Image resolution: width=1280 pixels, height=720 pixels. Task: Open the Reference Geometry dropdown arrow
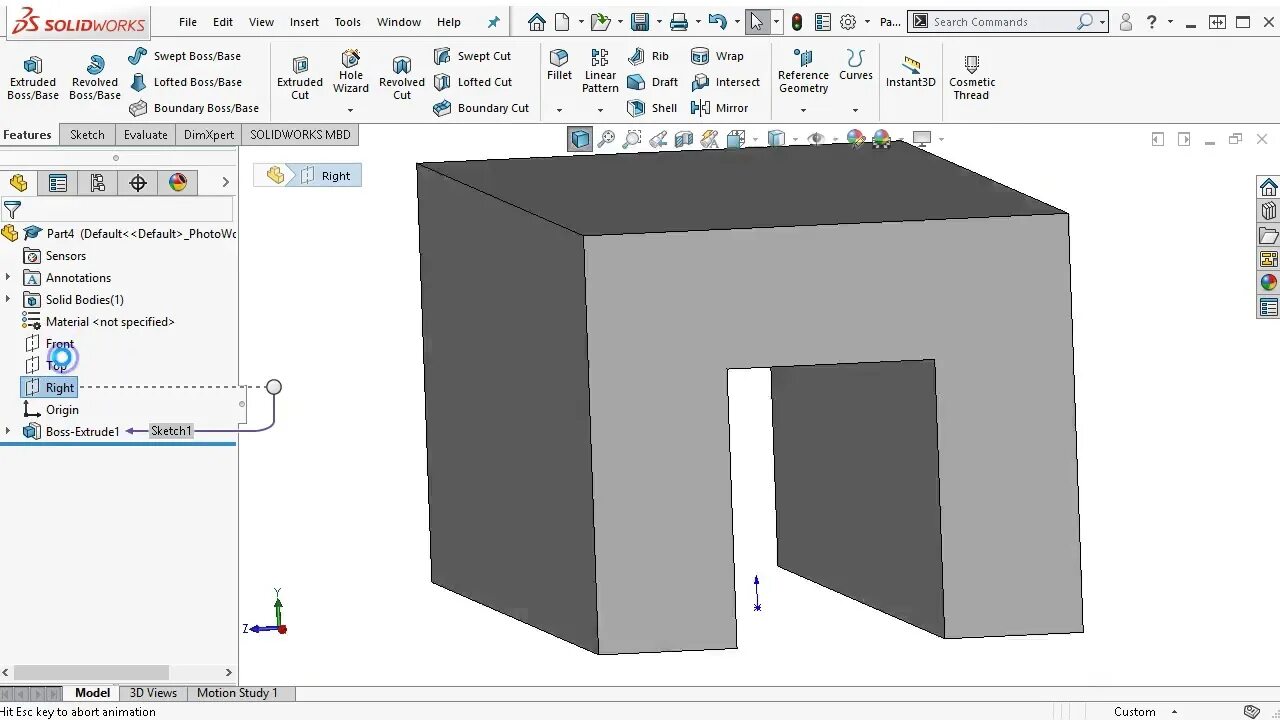803,110
